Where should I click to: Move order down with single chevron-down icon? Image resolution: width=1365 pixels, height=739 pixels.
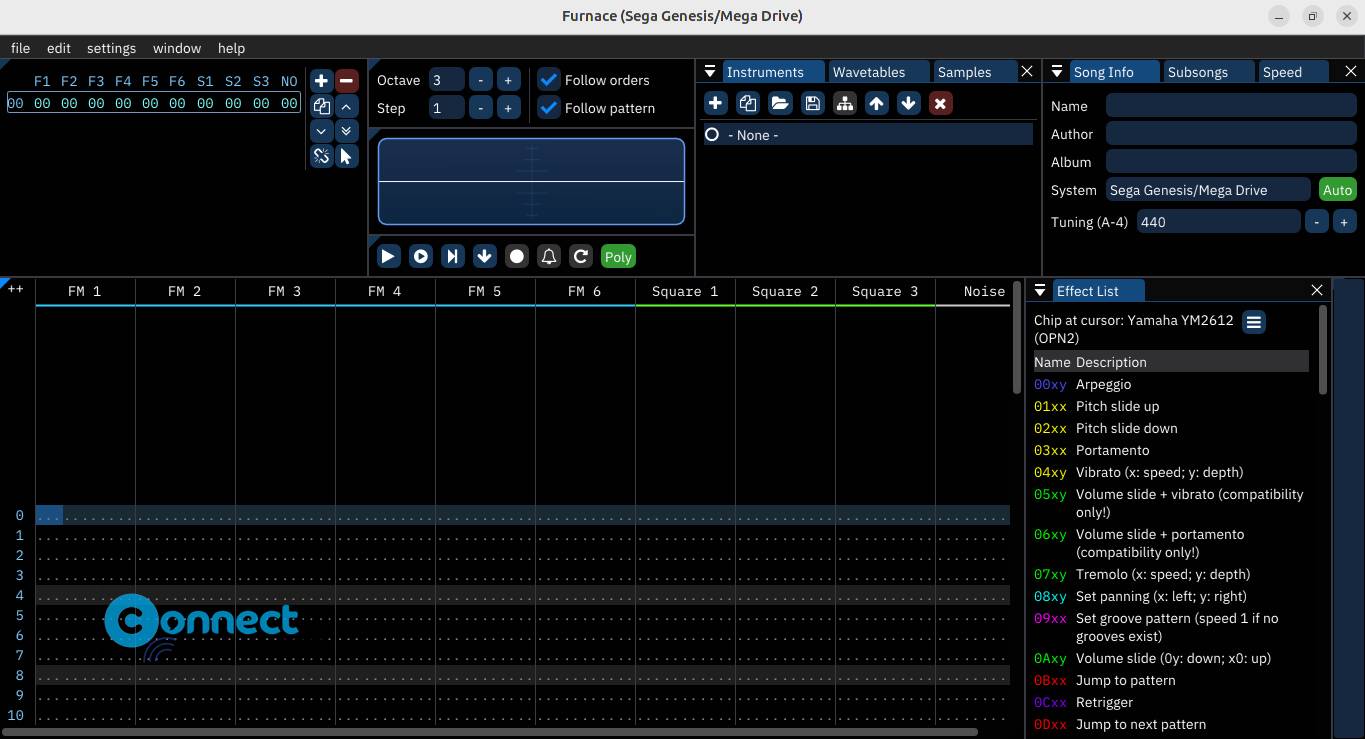pyautogui.click(x=321, y=131)
